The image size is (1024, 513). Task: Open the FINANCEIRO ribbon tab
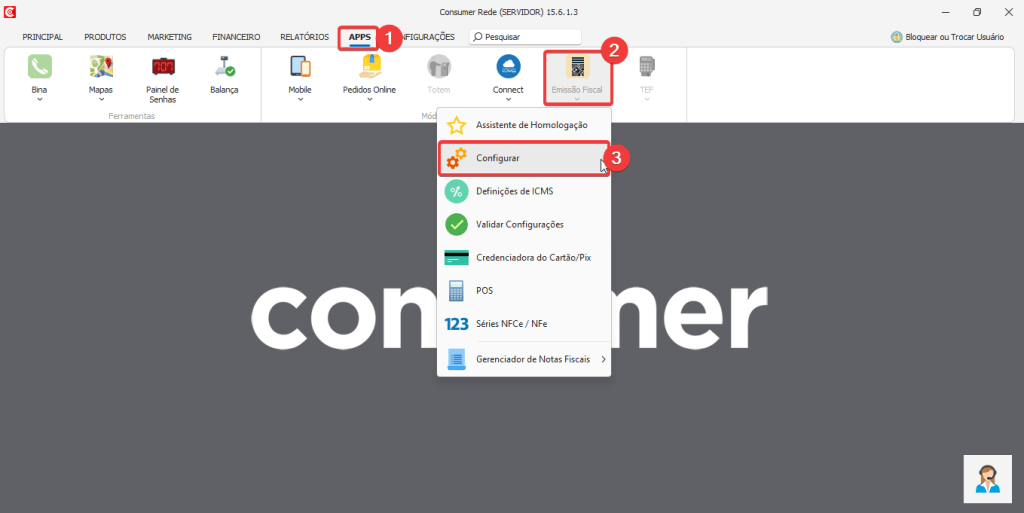click(236, 37)
